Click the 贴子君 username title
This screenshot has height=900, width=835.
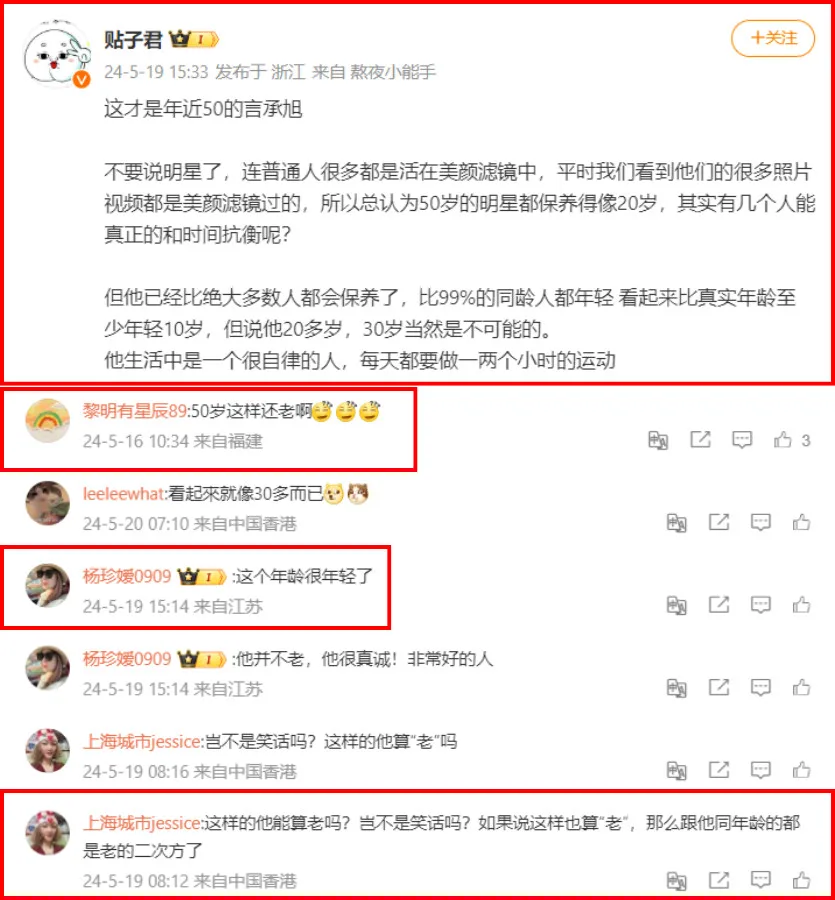click(133, 40)
